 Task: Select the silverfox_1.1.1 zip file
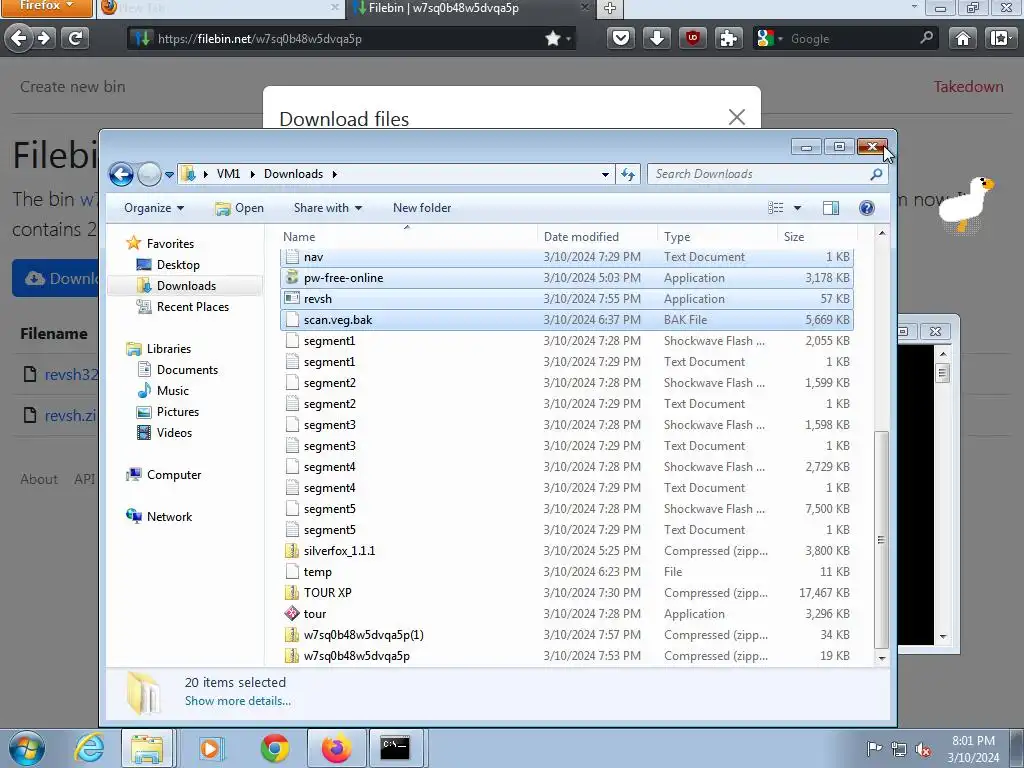tap(567, 551)
